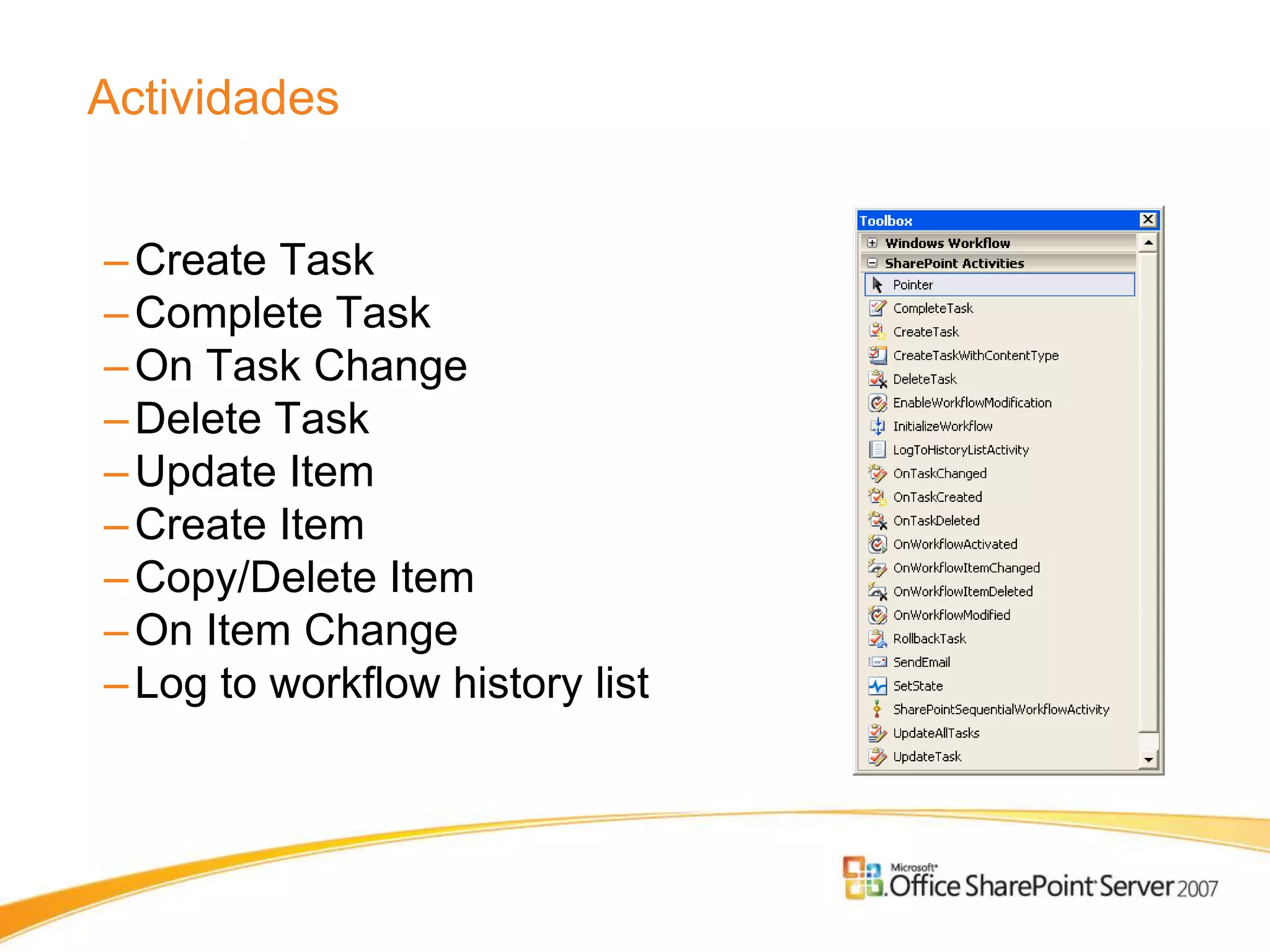
Task: Select OnWorkflowModified text label
Action: click(x=952, y=615)
